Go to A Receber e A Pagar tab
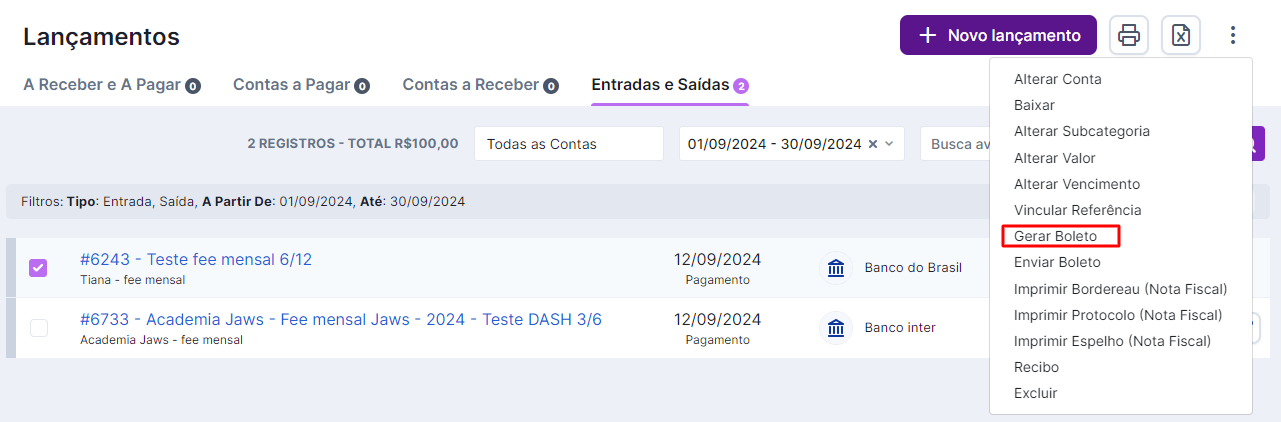1281x422 pixels. [111, 85]
